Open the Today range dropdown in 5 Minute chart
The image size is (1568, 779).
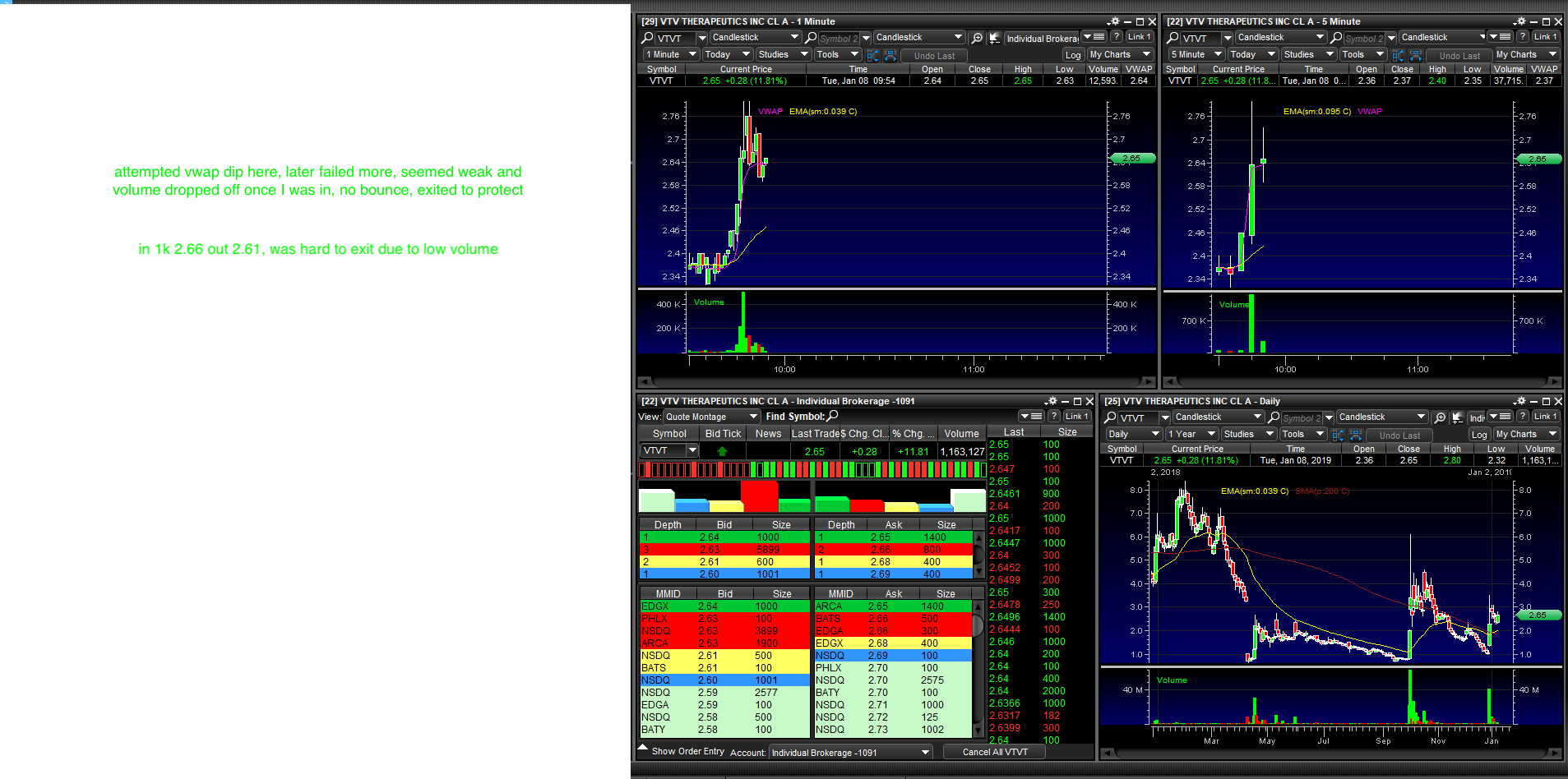pyautogui.click(x=1252, y=55)
